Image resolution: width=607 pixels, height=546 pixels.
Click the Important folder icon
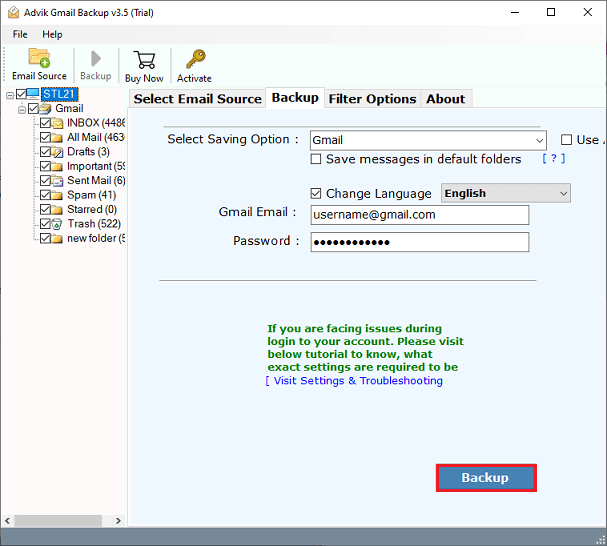(57, 167)
